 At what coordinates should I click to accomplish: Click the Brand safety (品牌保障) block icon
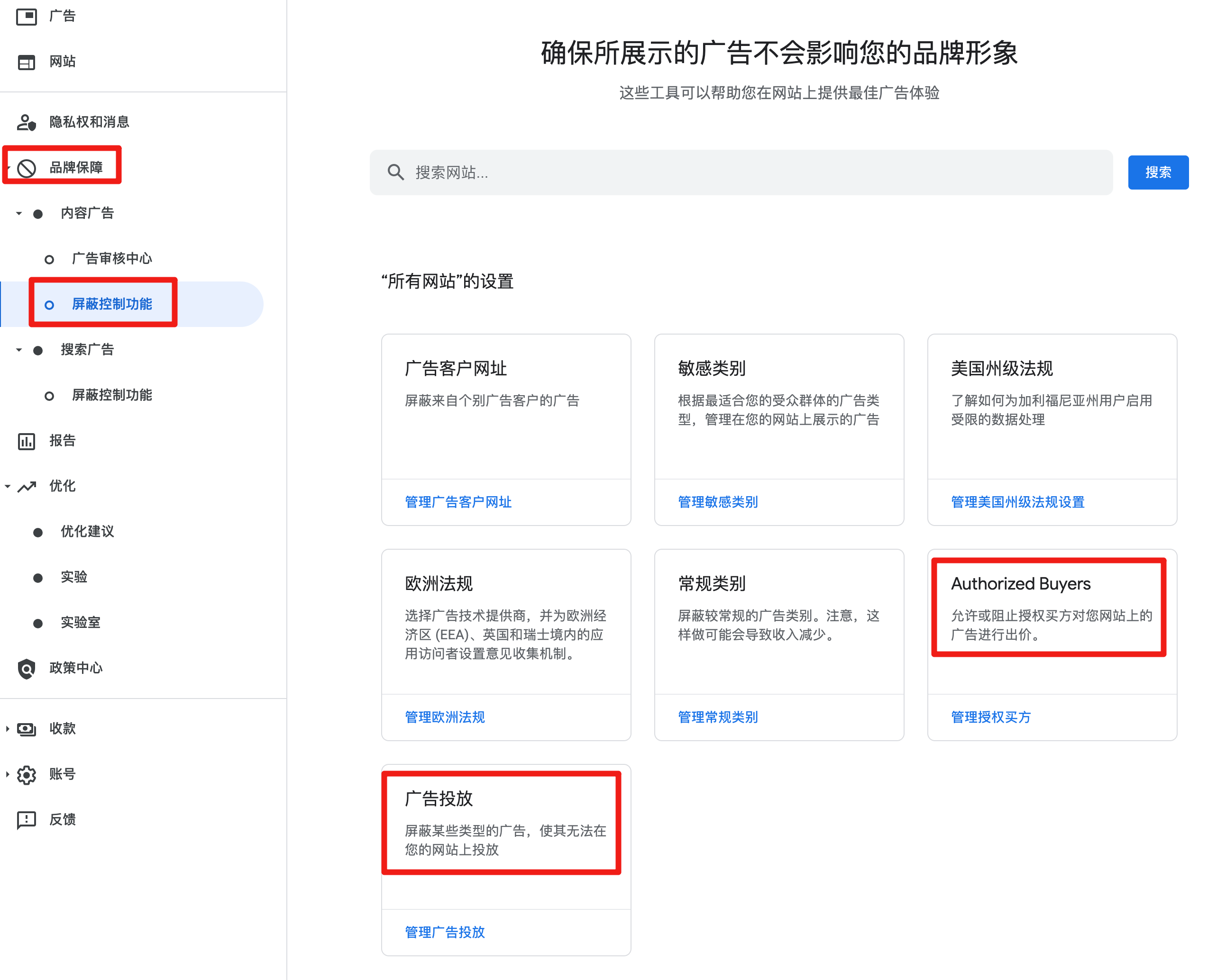click(27, 168)
